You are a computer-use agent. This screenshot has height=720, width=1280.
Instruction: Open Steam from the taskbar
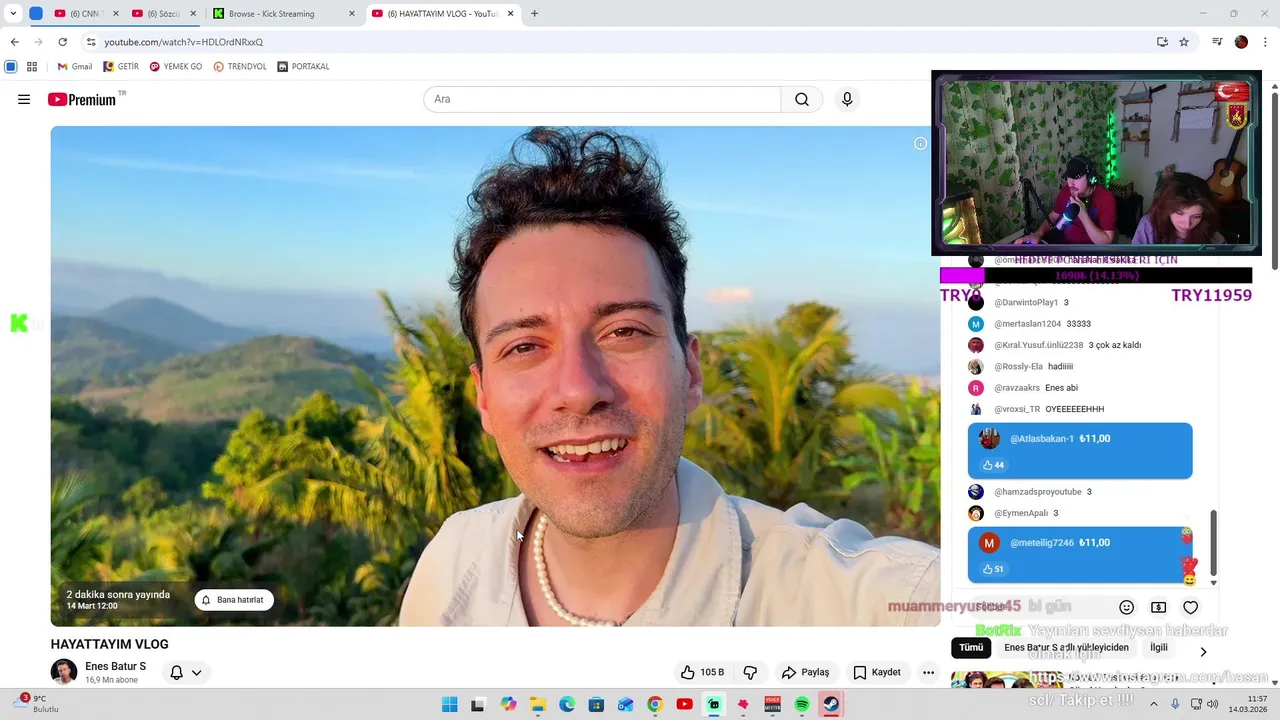point(831,705)
